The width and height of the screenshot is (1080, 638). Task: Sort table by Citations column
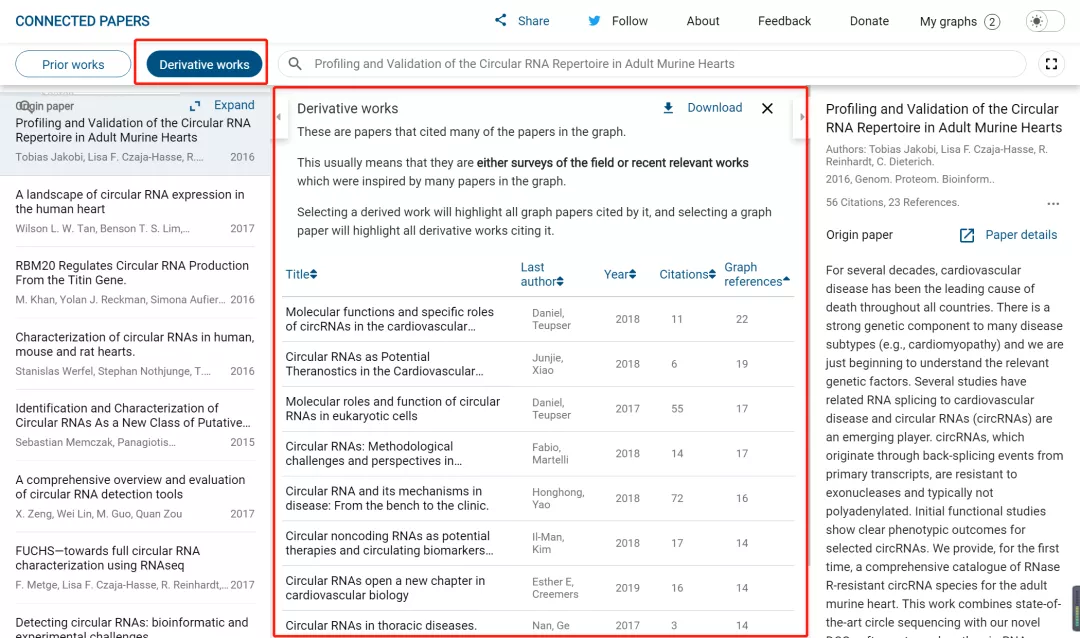686,274
